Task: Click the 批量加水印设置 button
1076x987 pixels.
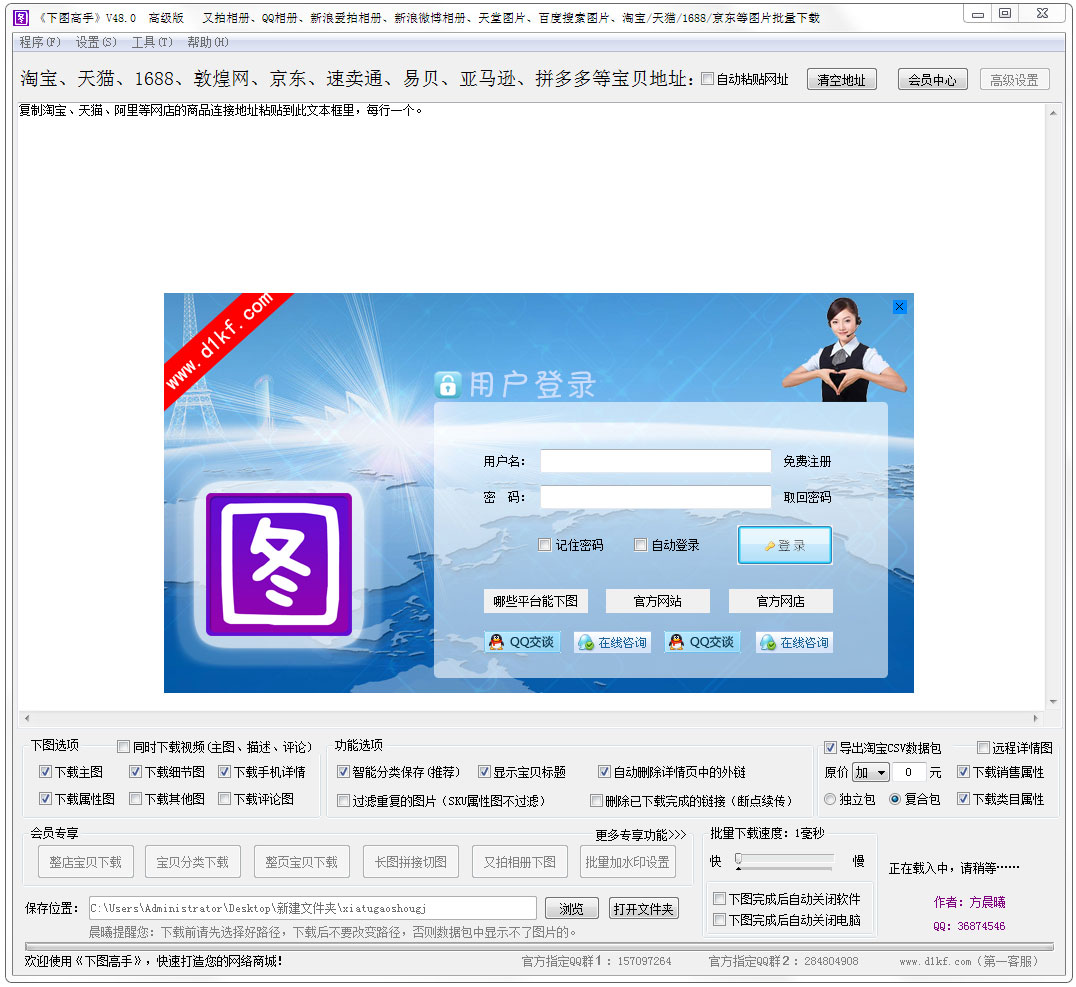Action: 627,862
